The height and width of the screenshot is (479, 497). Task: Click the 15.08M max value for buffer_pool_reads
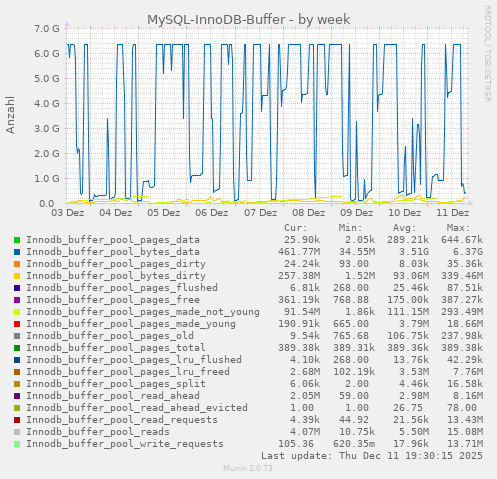click(465, 432)
